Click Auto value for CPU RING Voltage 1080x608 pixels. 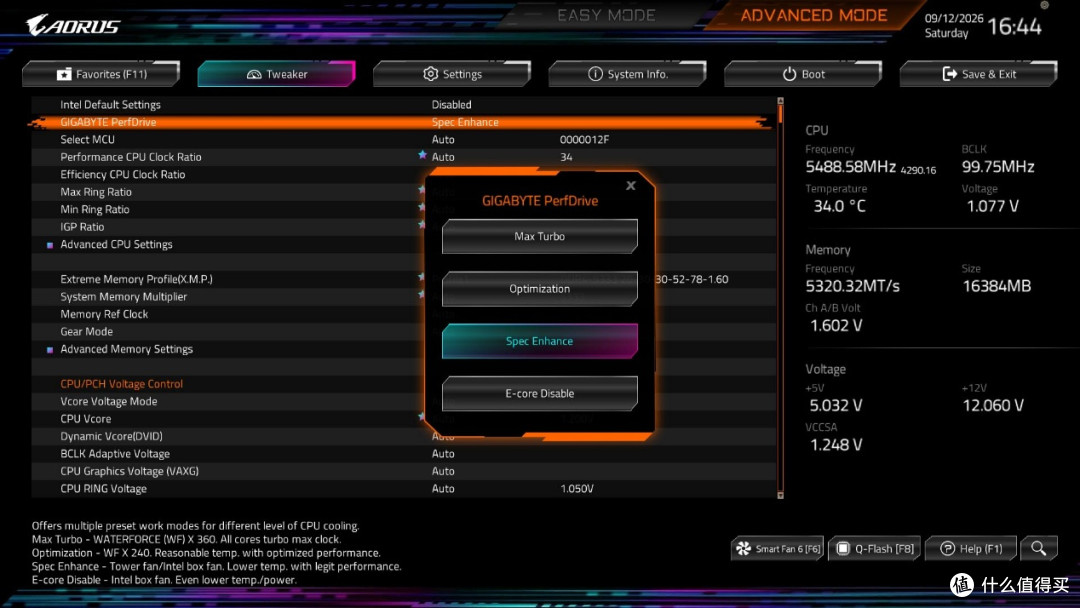click(443, 488)
